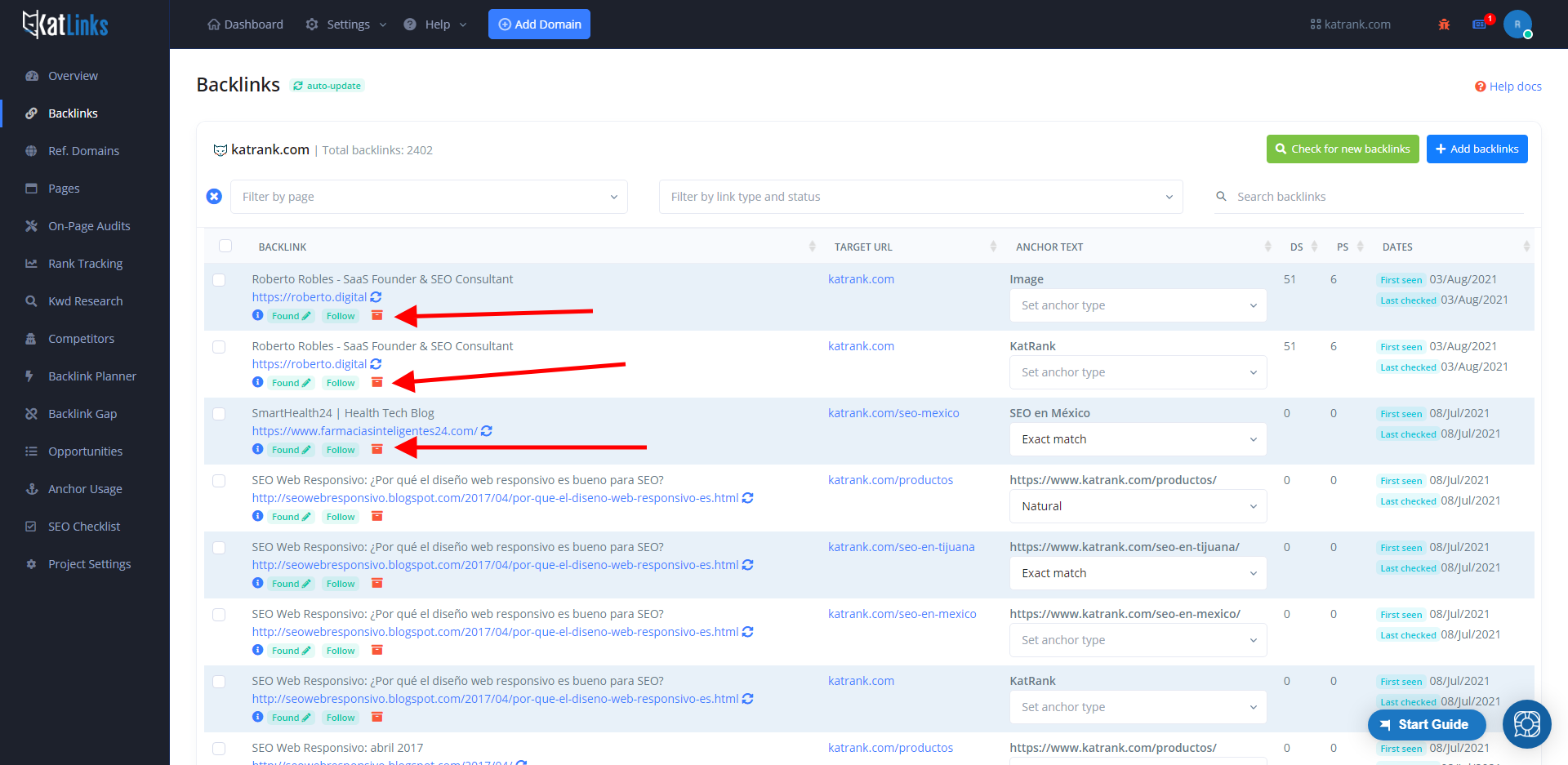Select SEO Web Responsivo row with KatRank anchor

pos(219,682)
